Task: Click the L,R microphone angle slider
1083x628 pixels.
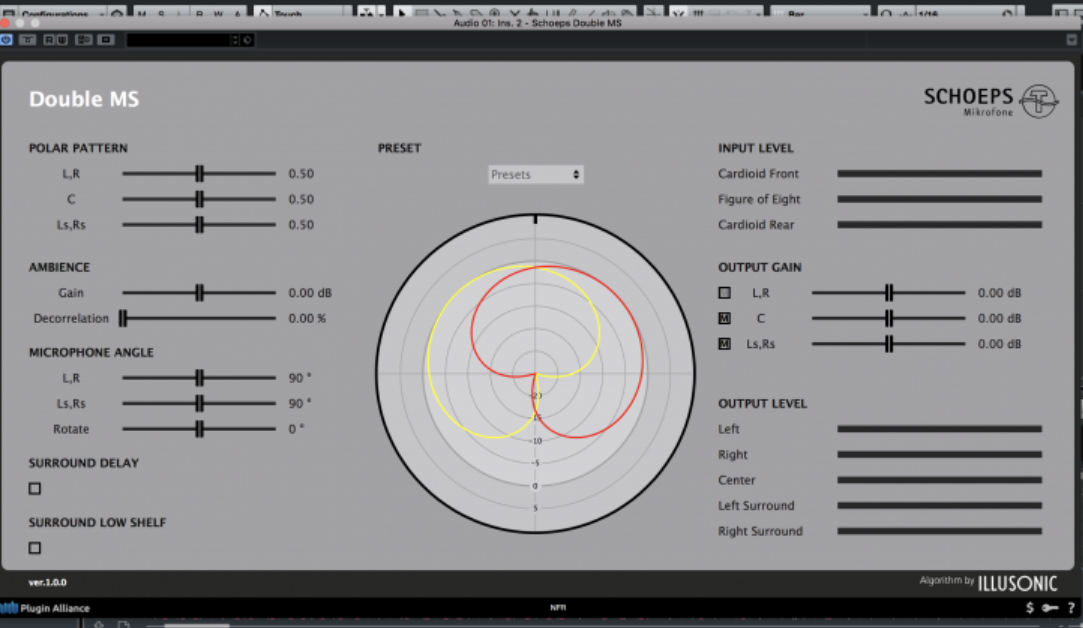Action: [x=199, y=378]
